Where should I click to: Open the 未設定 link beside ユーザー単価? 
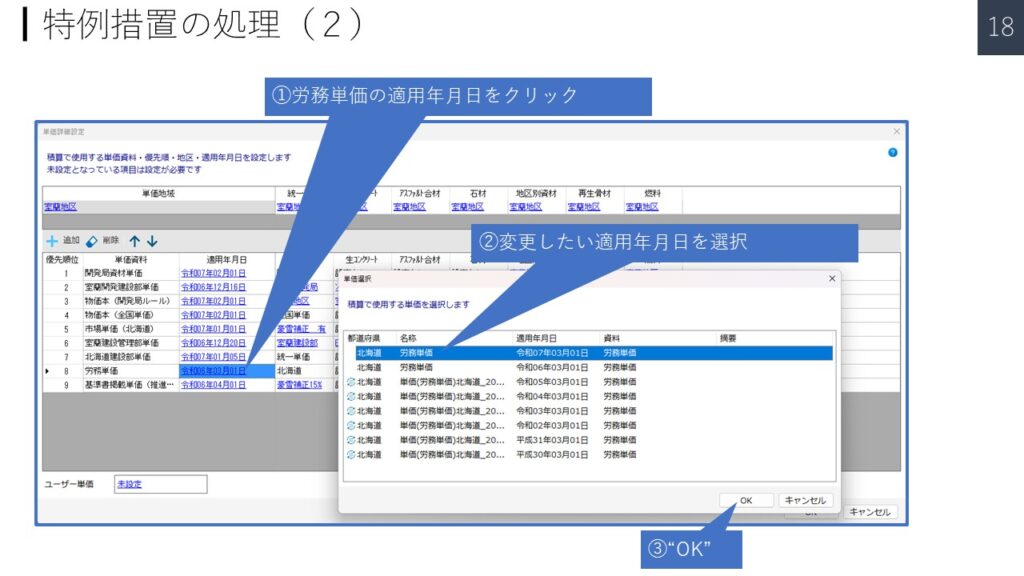point(130,484)
